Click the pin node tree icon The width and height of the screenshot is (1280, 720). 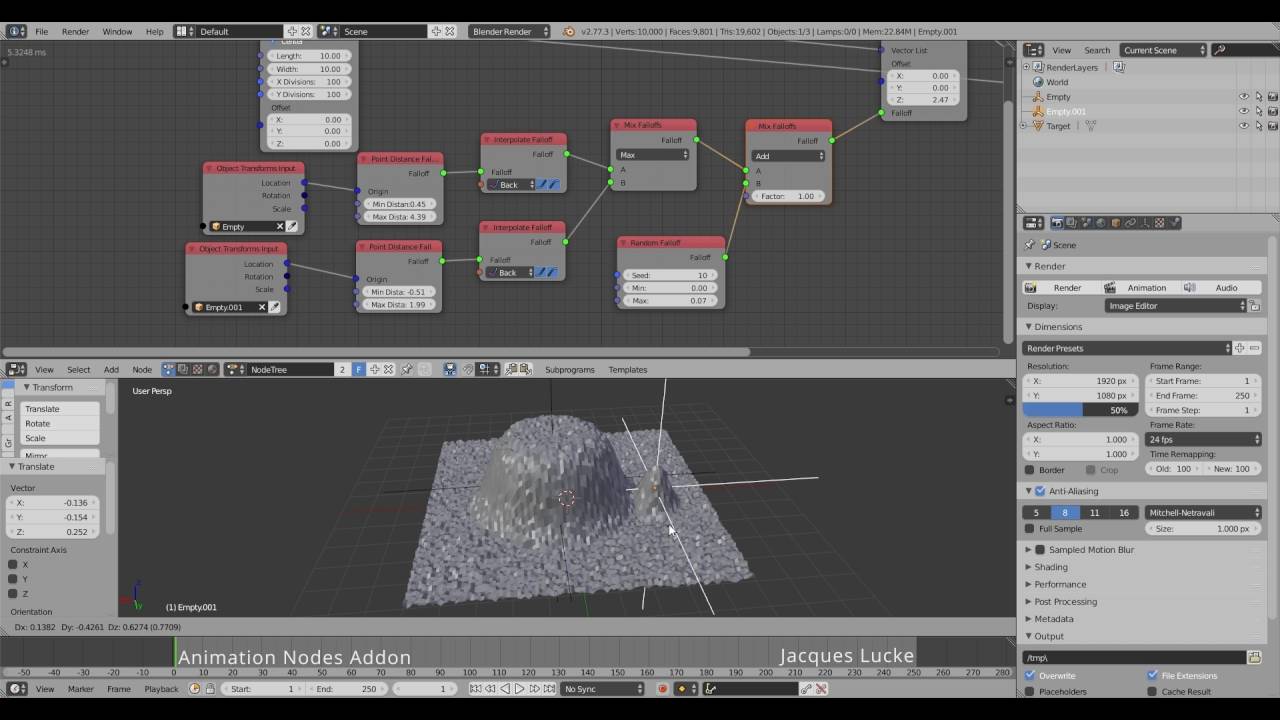coord(407,369)
